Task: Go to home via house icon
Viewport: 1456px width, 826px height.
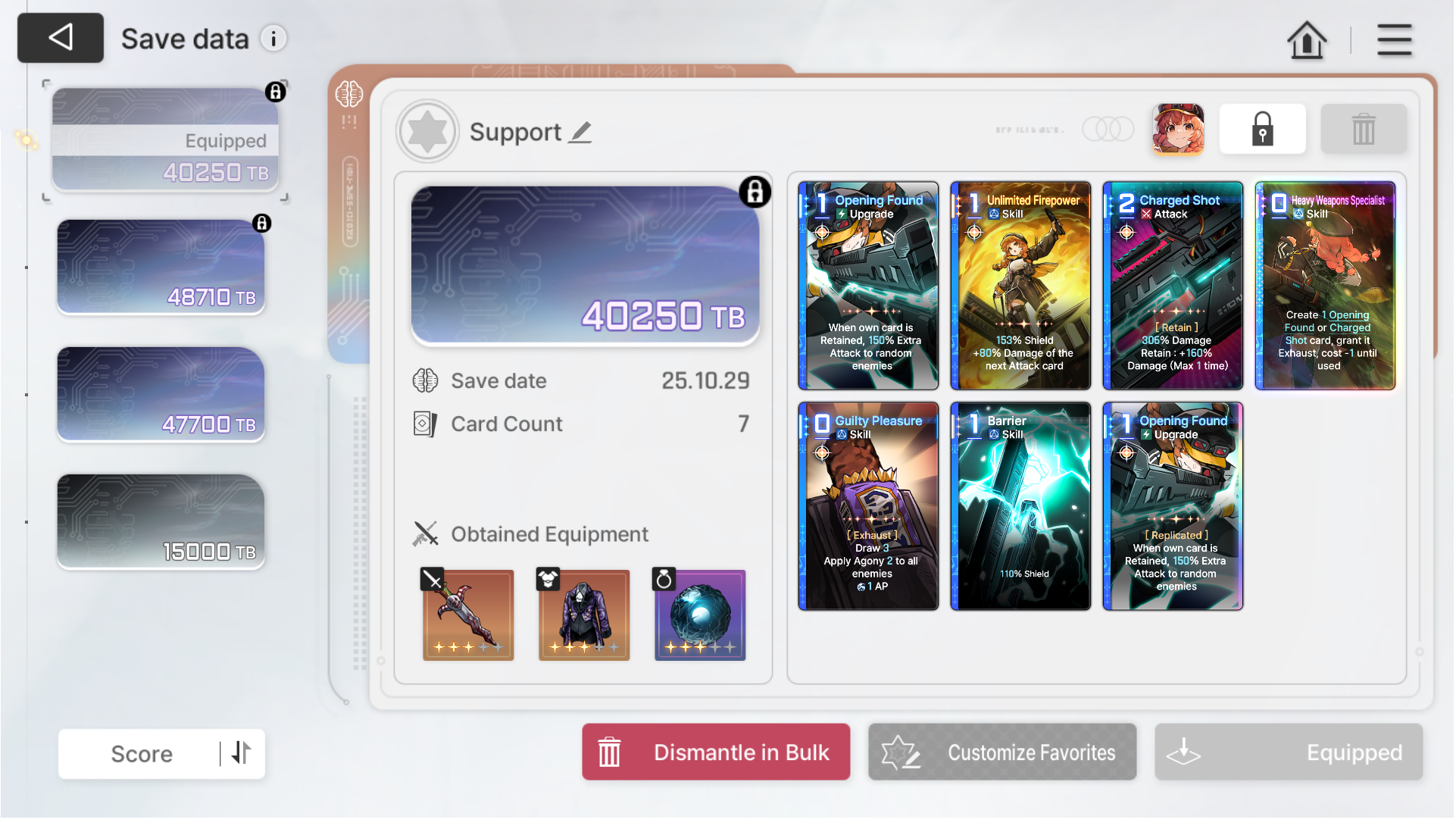Action: [x=1307, y=39]
